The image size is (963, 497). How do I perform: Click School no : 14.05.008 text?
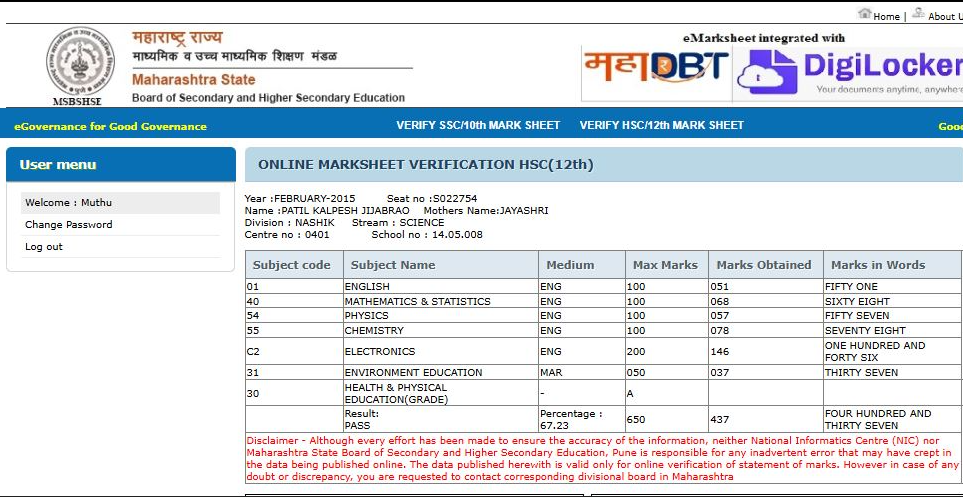427,235
